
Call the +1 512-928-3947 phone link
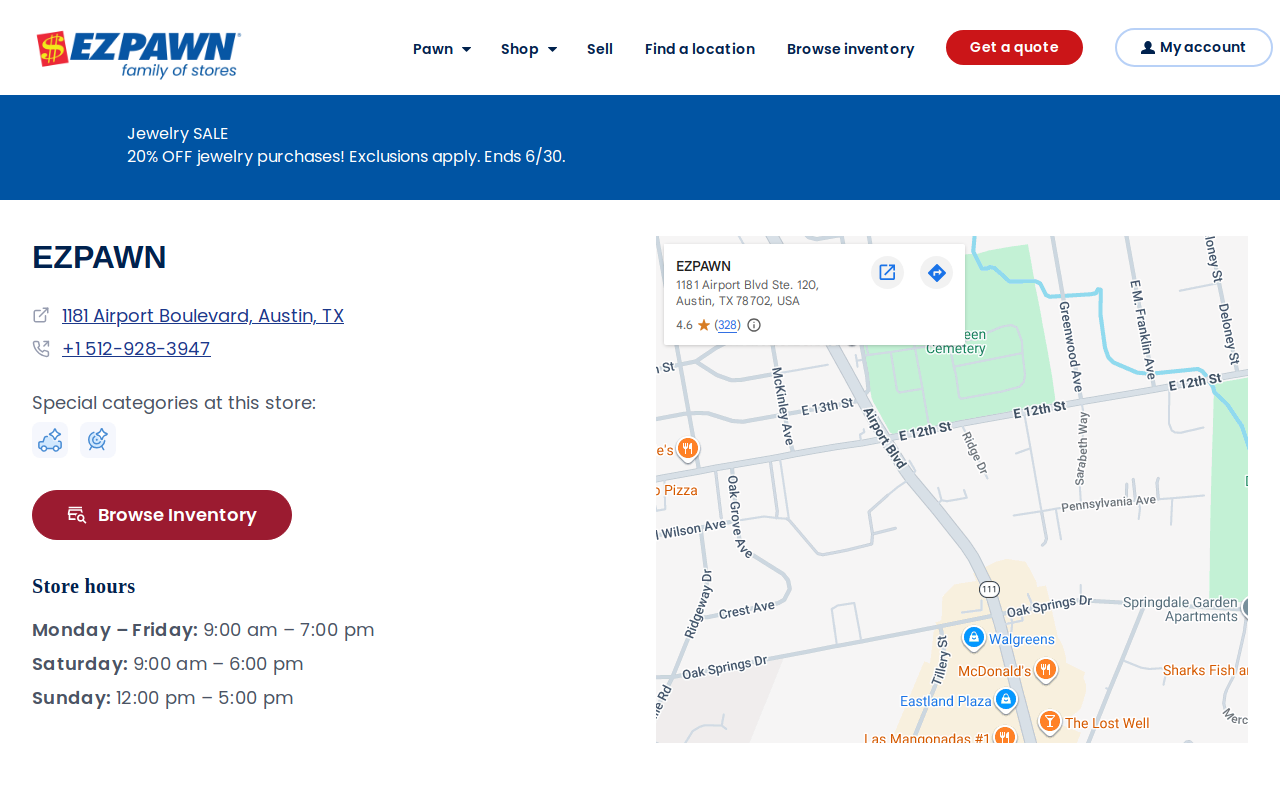coord(136,349)
